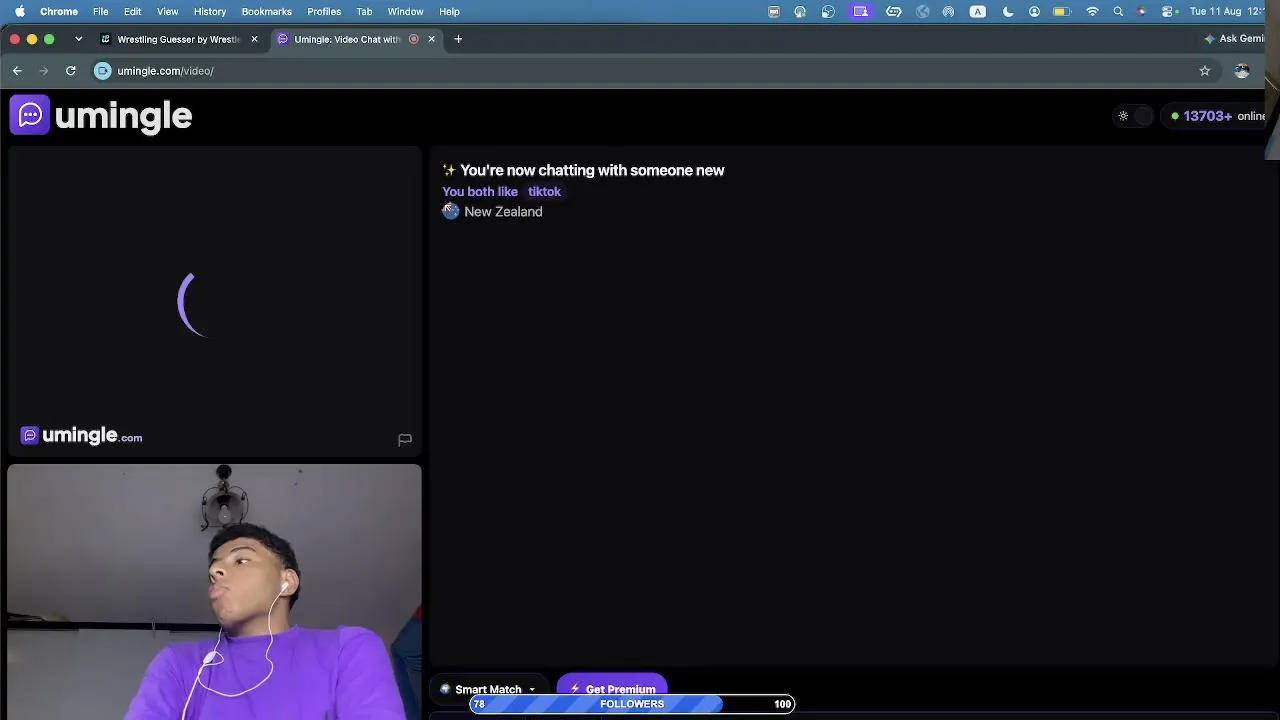This screenshot has width=1280, height=720.
Task: Click Ask Gemini in Chrome toolbar
Action: pos(1235,39)
